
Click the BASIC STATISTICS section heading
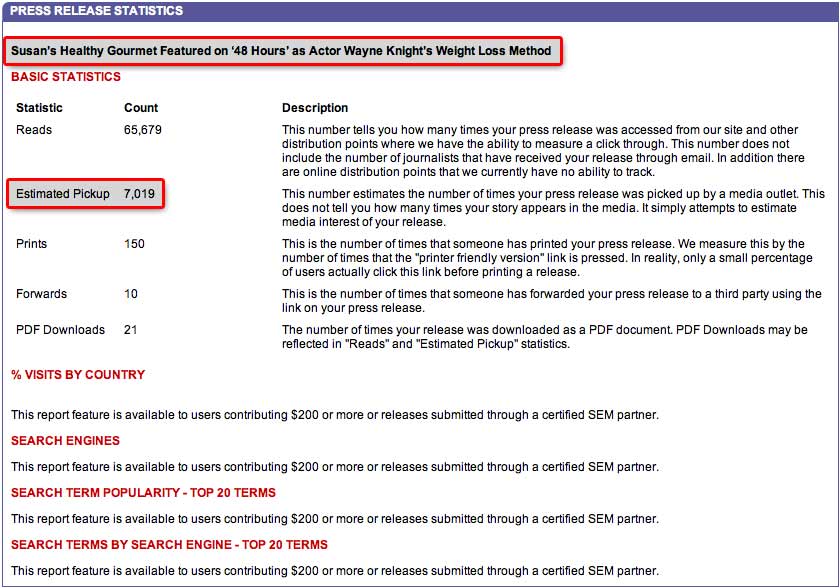coord(66,77)
